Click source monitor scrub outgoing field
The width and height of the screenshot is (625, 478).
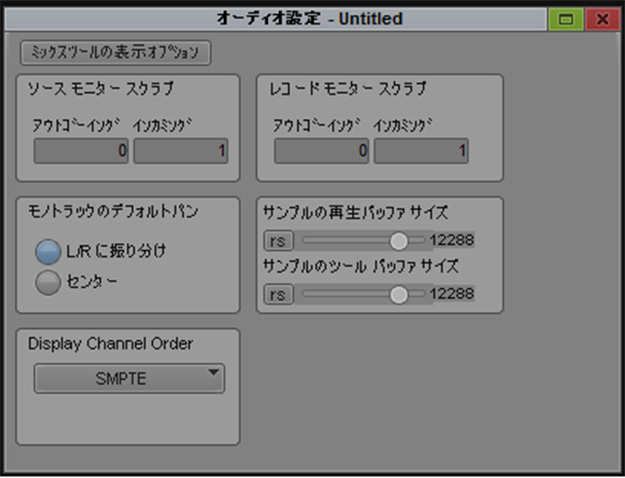pos(81,151)
